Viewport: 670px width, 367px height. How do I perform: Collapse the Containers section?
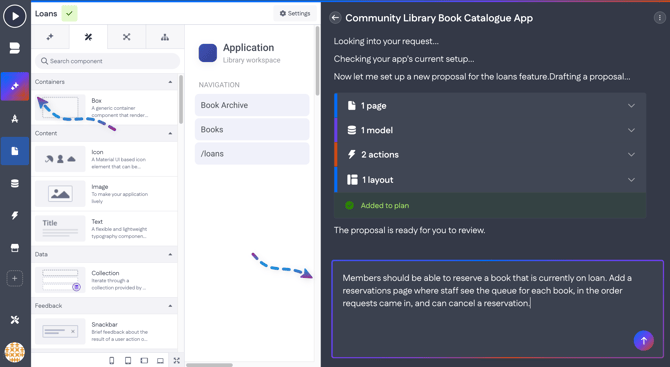click(170, 82)
